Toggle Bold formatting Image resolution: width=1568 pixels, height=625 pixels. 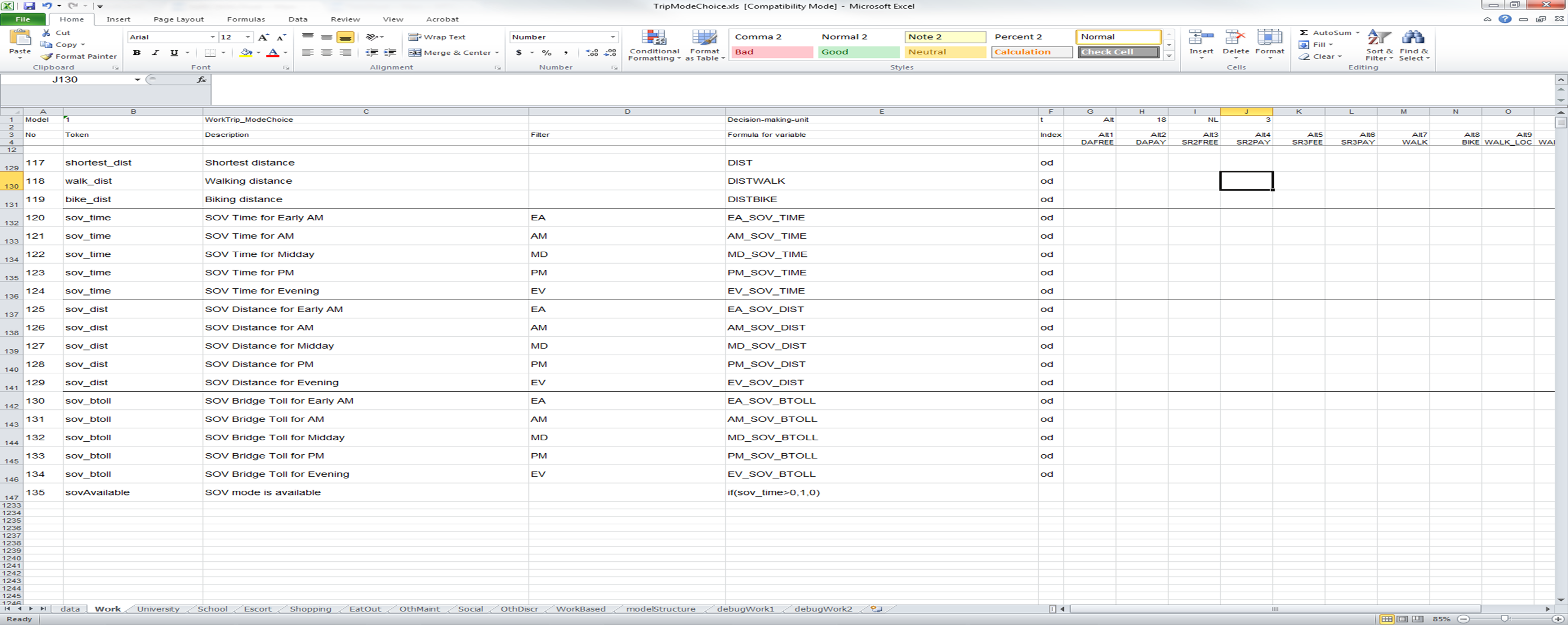[x=137, y=53]
